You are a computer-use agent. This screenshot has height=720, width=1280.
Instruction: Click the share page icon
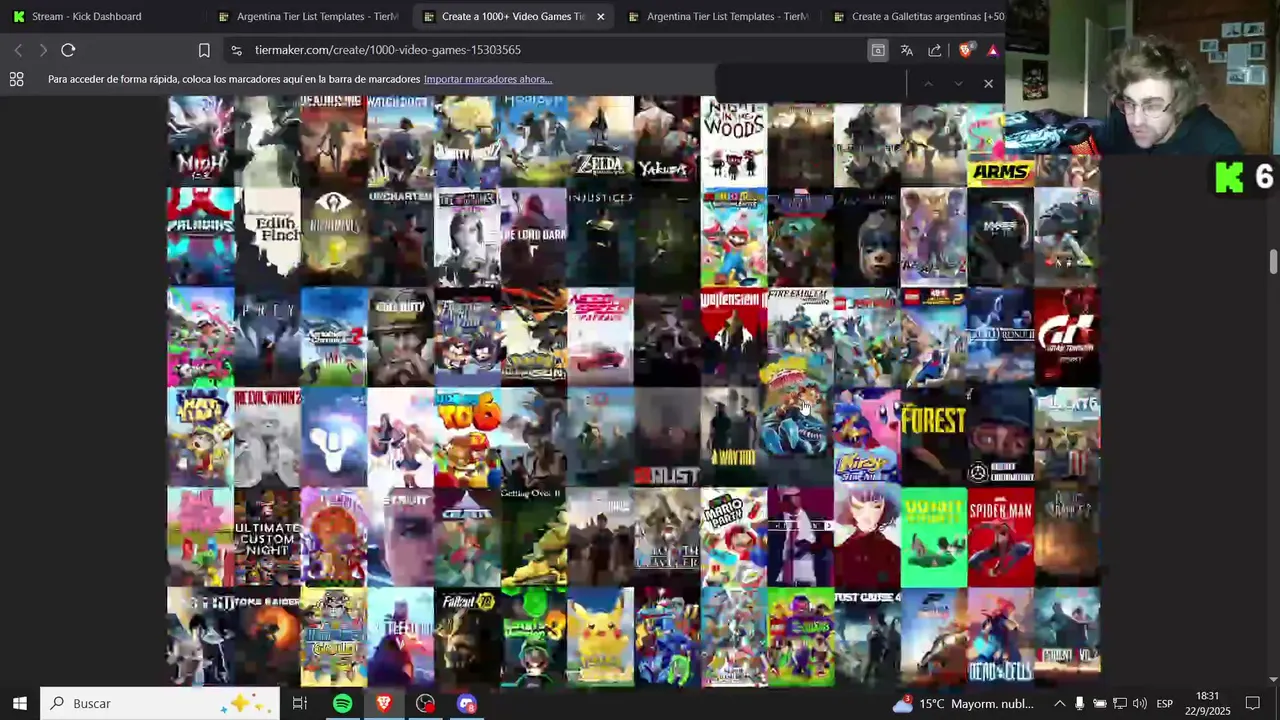[x=935, y=50]
